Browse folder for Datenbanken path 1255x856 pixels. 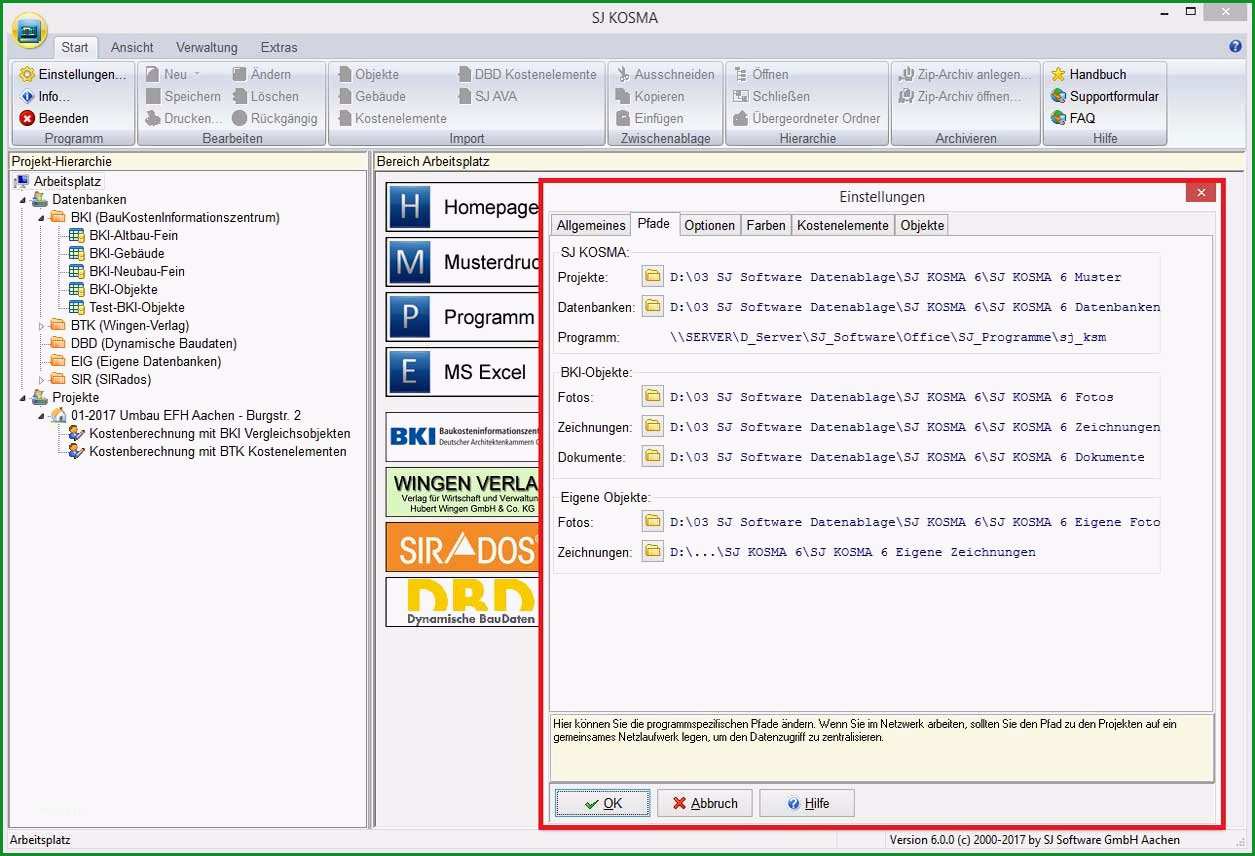(653, 306)
